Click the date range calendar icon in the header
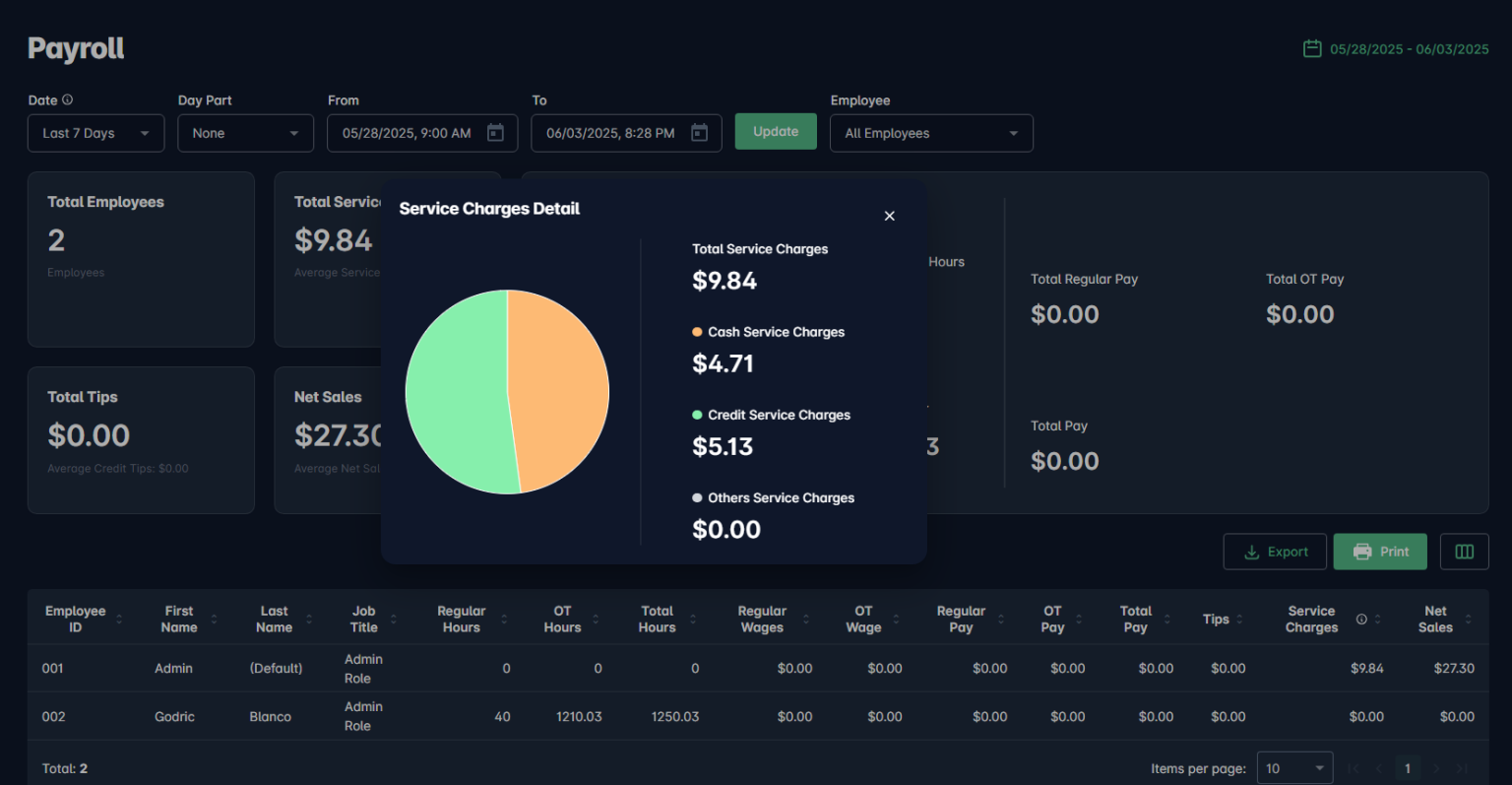 pos(1312,48)
